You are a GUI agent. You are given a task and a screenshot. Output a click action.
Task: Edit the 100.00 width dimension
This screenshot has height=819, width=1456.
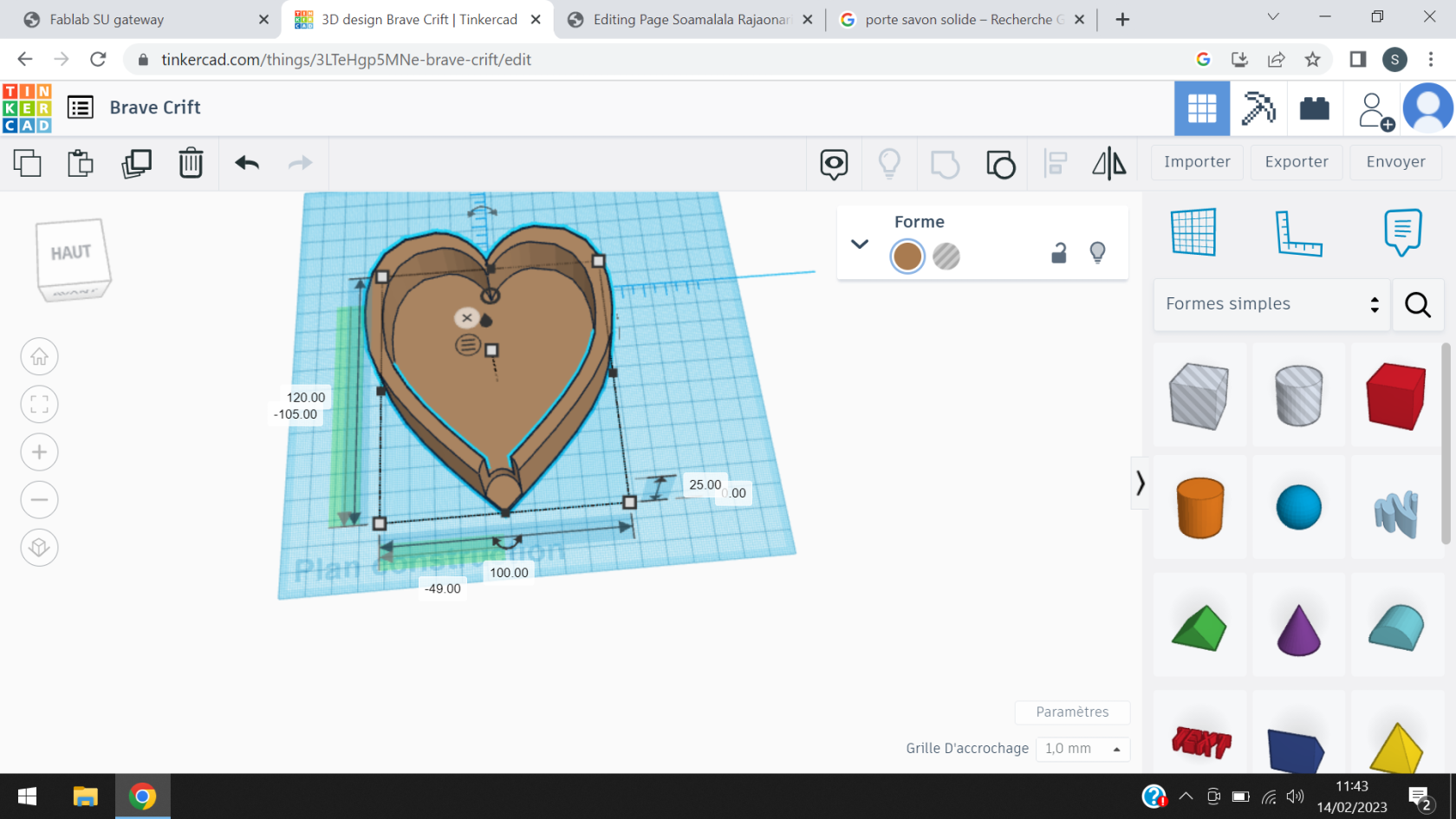pyautogui.click(x=509, y=573)
